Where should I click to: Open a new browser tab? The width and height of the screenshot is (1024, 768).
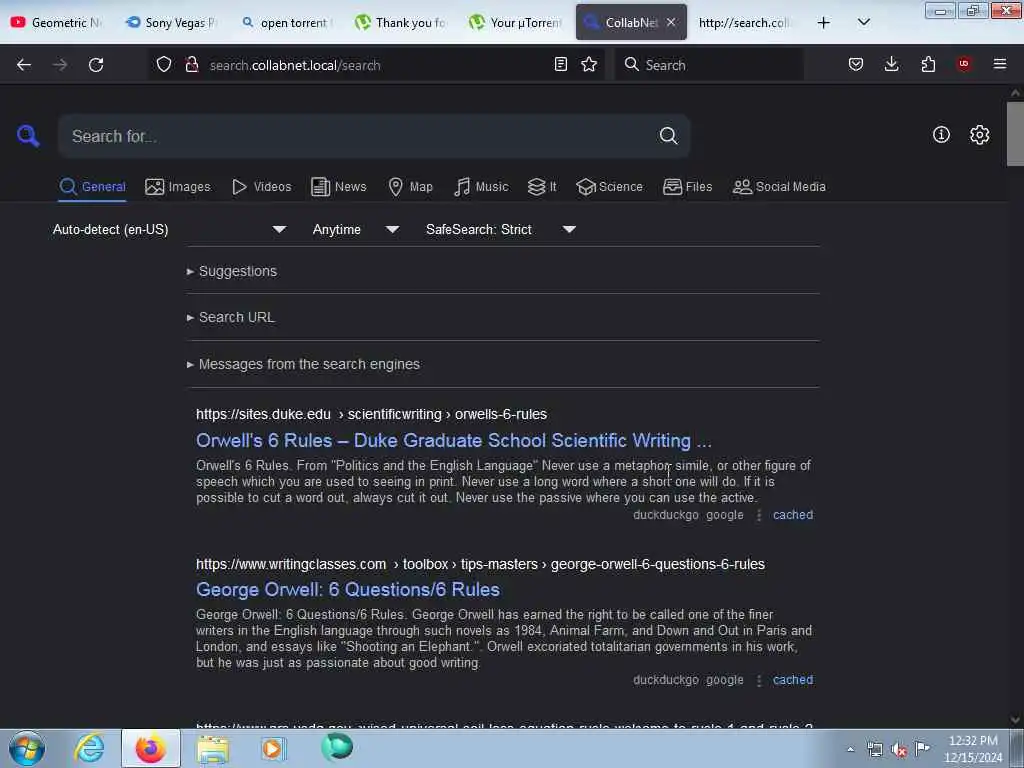[x=824, y=23]
